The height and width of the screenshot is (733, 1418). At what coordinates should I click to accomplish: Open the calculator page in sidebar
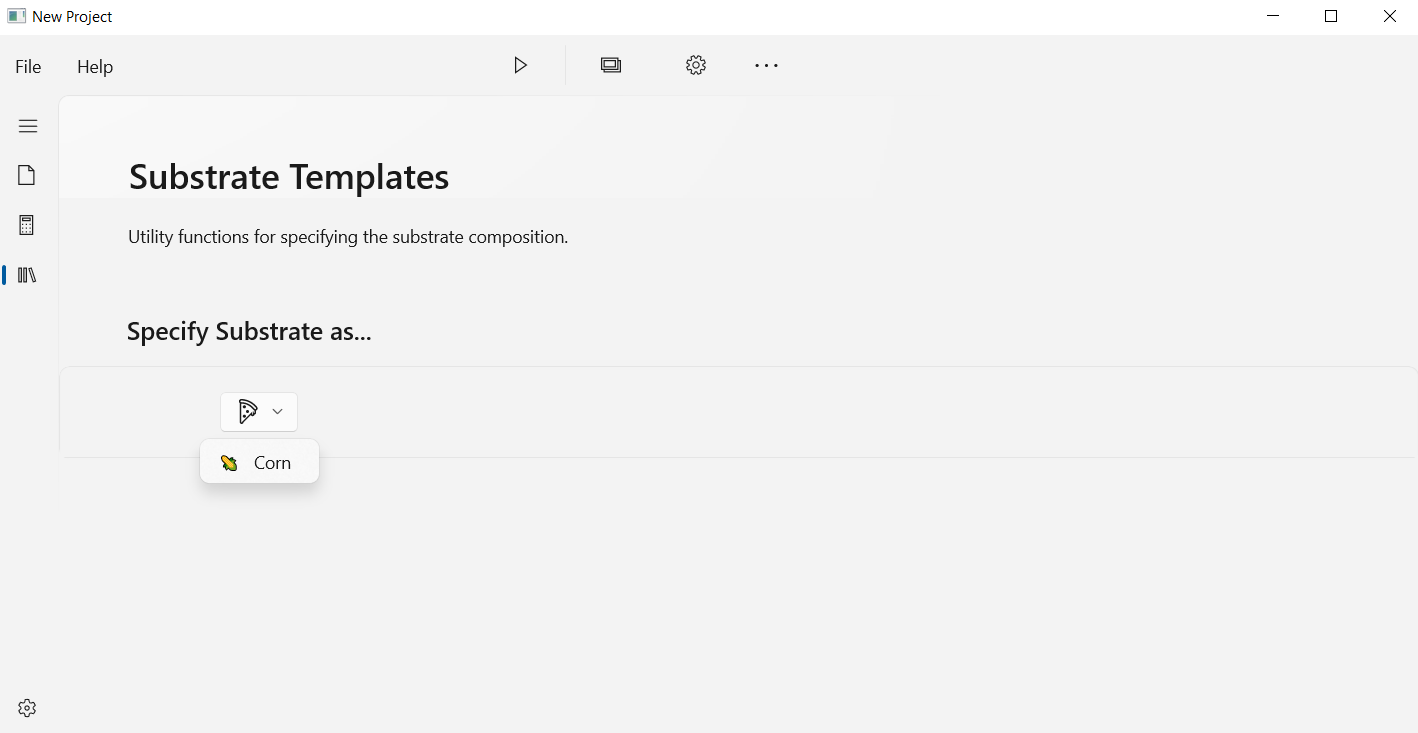click(x=27, y=225)
